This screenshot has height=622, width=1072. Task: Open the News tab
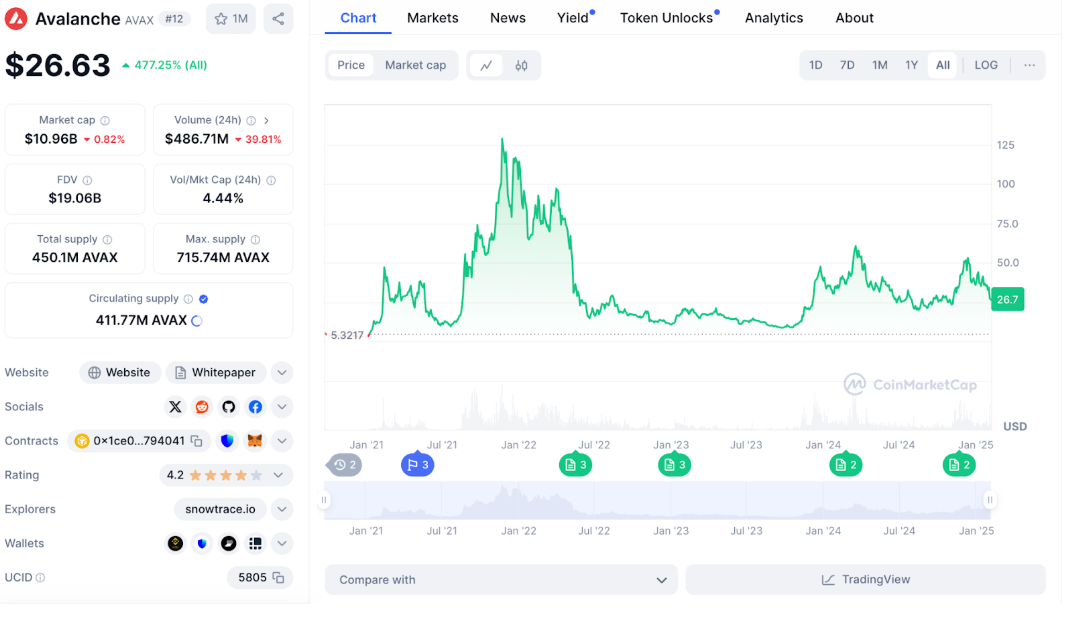click(x=507, y=18)
